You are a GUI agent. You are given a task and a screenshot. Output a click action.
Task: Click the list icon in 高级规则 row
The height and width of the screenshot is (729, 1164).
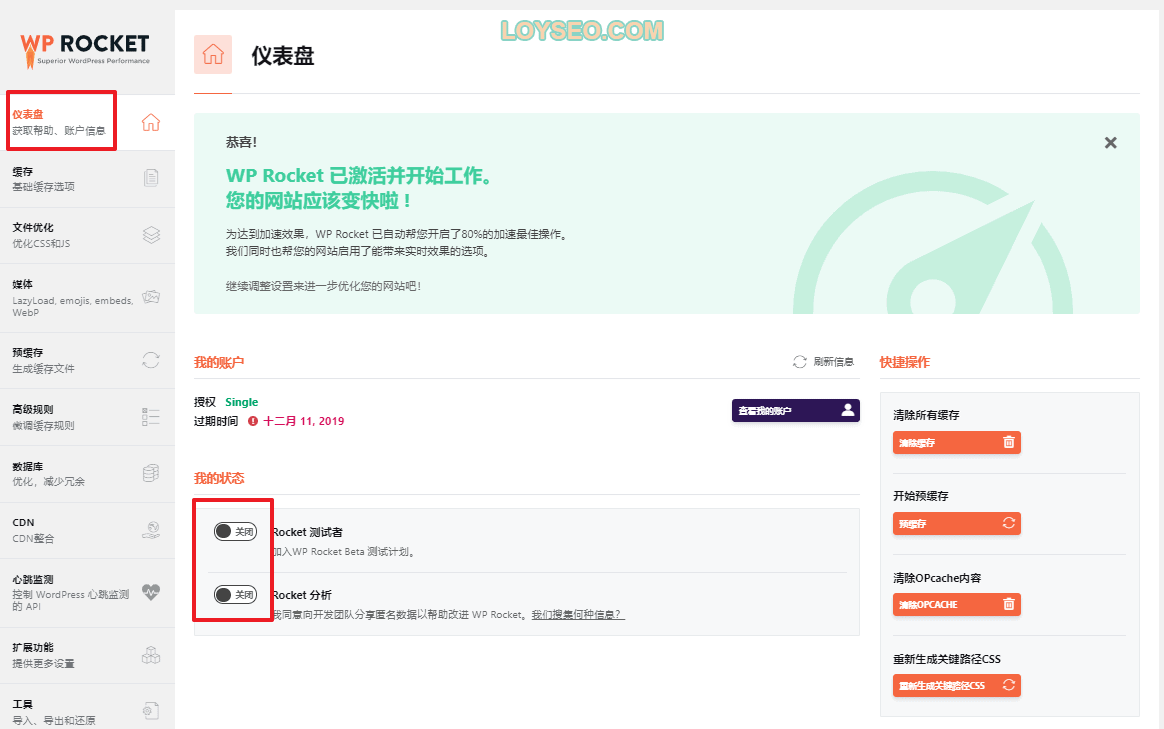click(151, 416)
